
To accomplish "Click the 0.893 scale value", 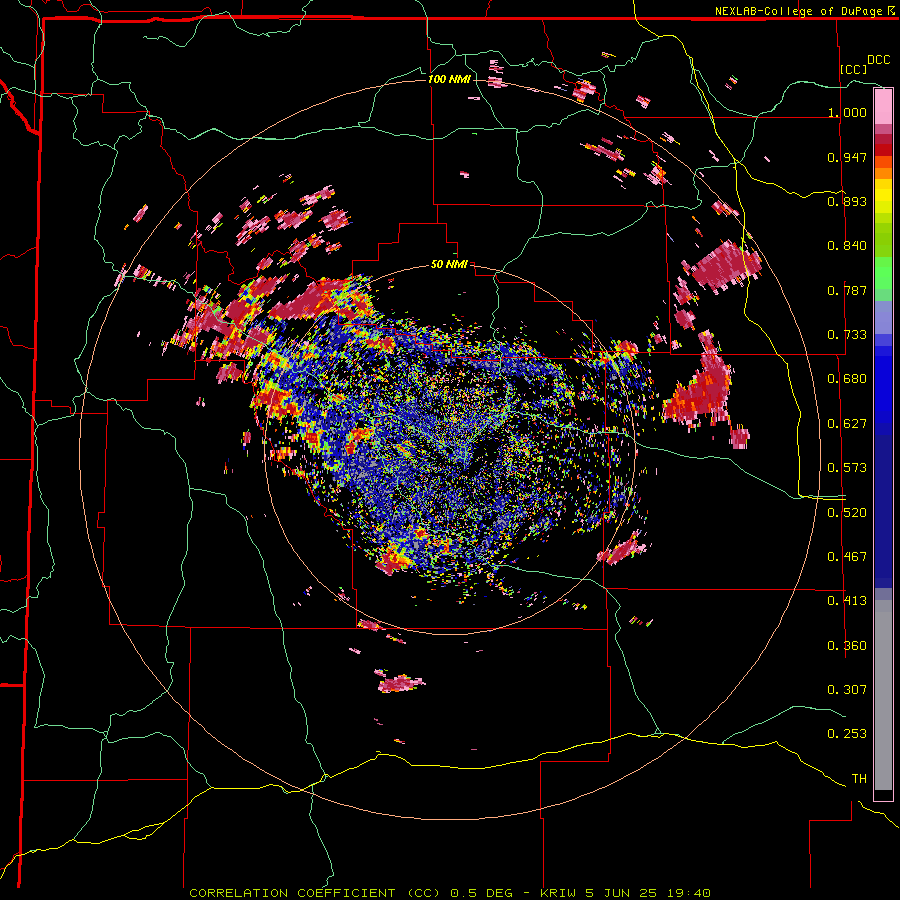I will (847, 201).
